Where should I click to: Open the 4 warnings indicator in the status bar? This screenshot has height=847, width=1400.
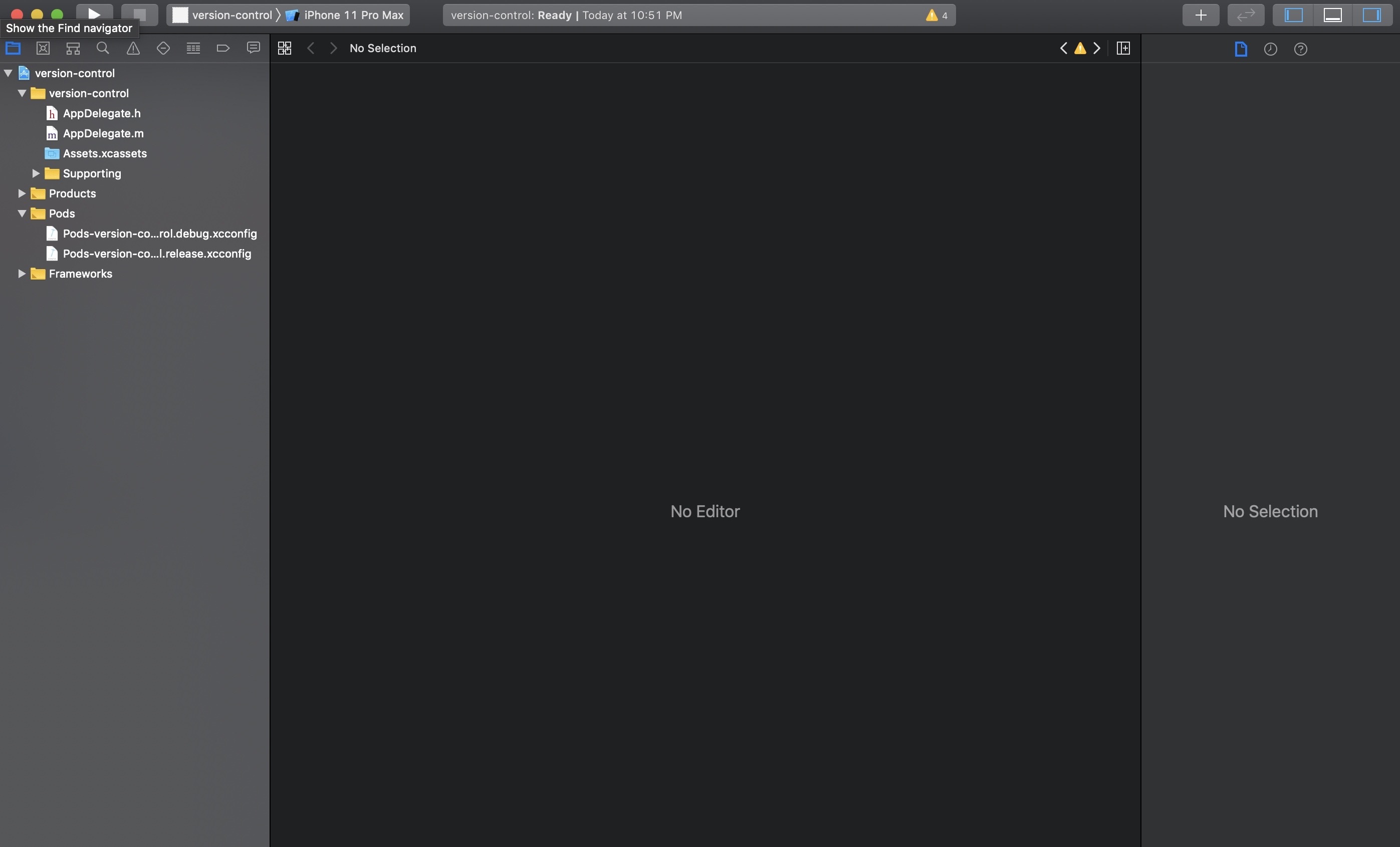pyautogui.click(x=937, y=16)
